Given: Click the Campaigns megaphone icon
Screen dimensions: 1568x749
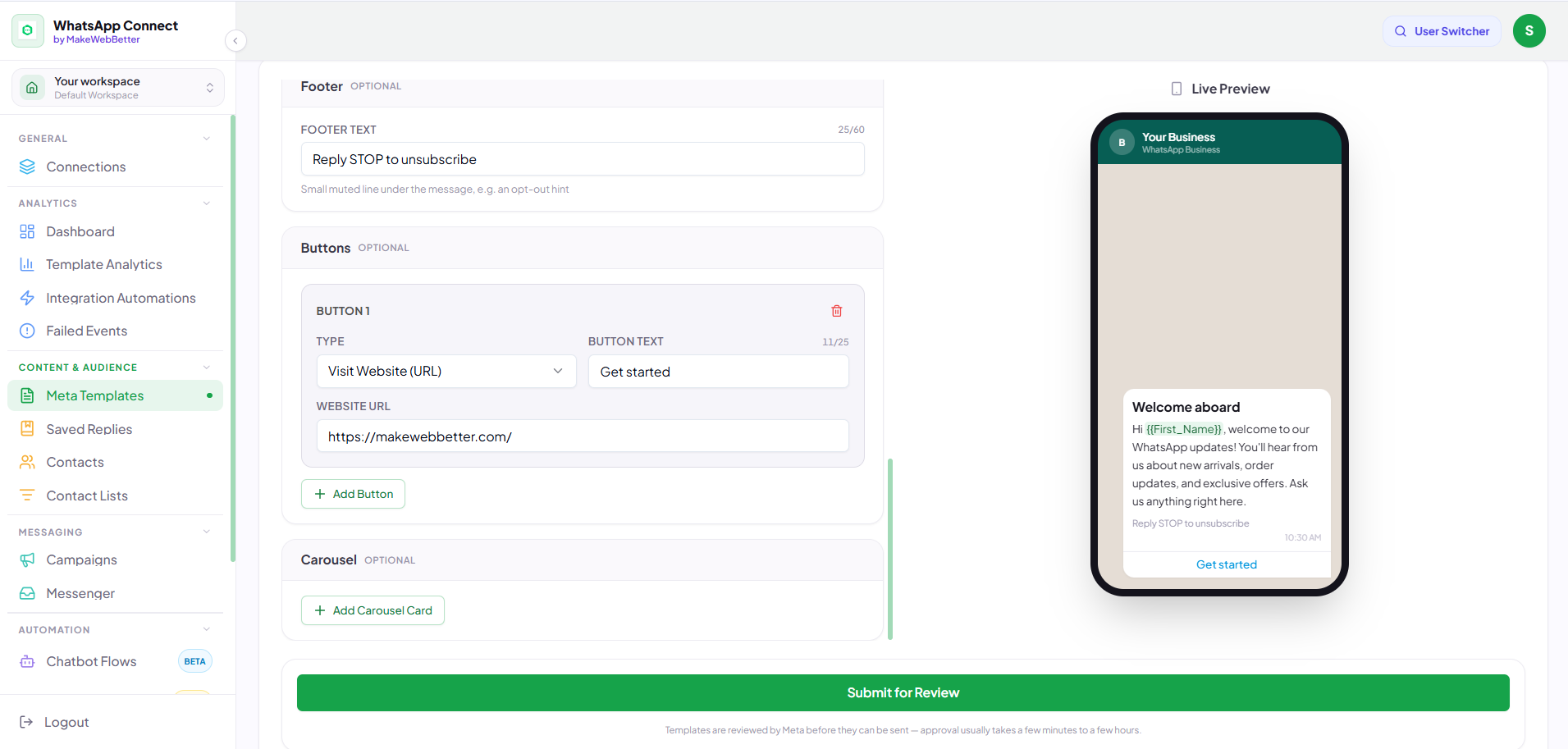Looking at the screenshot, I should pyautogui.click(x=27, y=559).
